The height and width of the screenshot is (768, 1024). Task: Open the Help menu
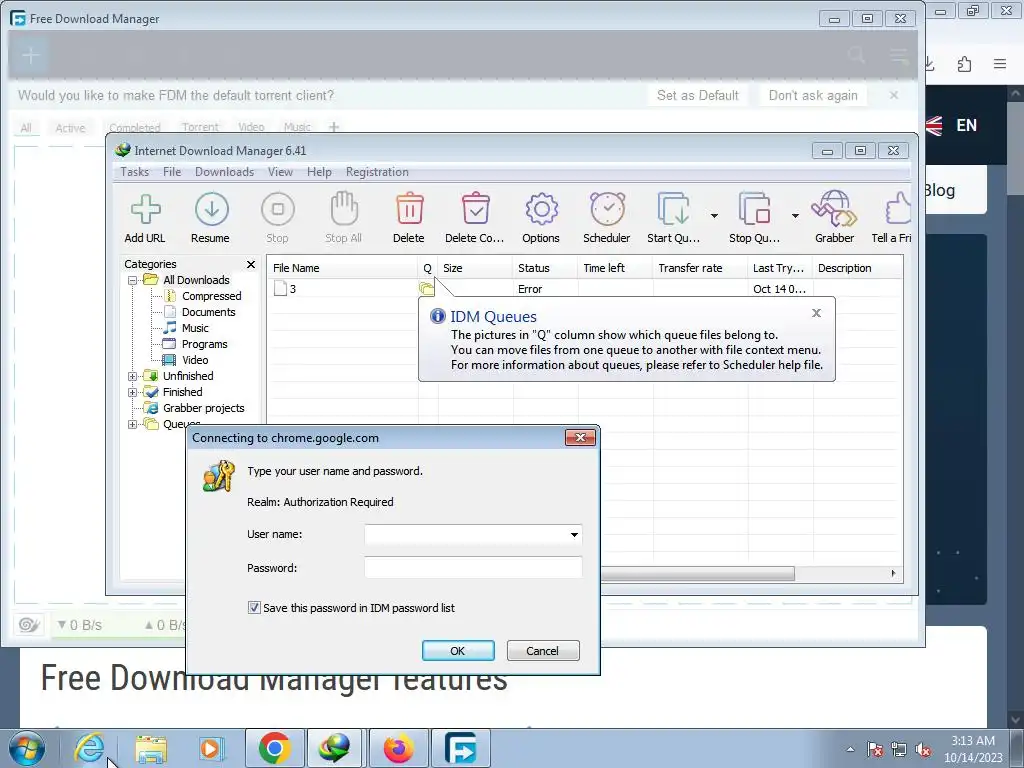click(x=319, y=172)
